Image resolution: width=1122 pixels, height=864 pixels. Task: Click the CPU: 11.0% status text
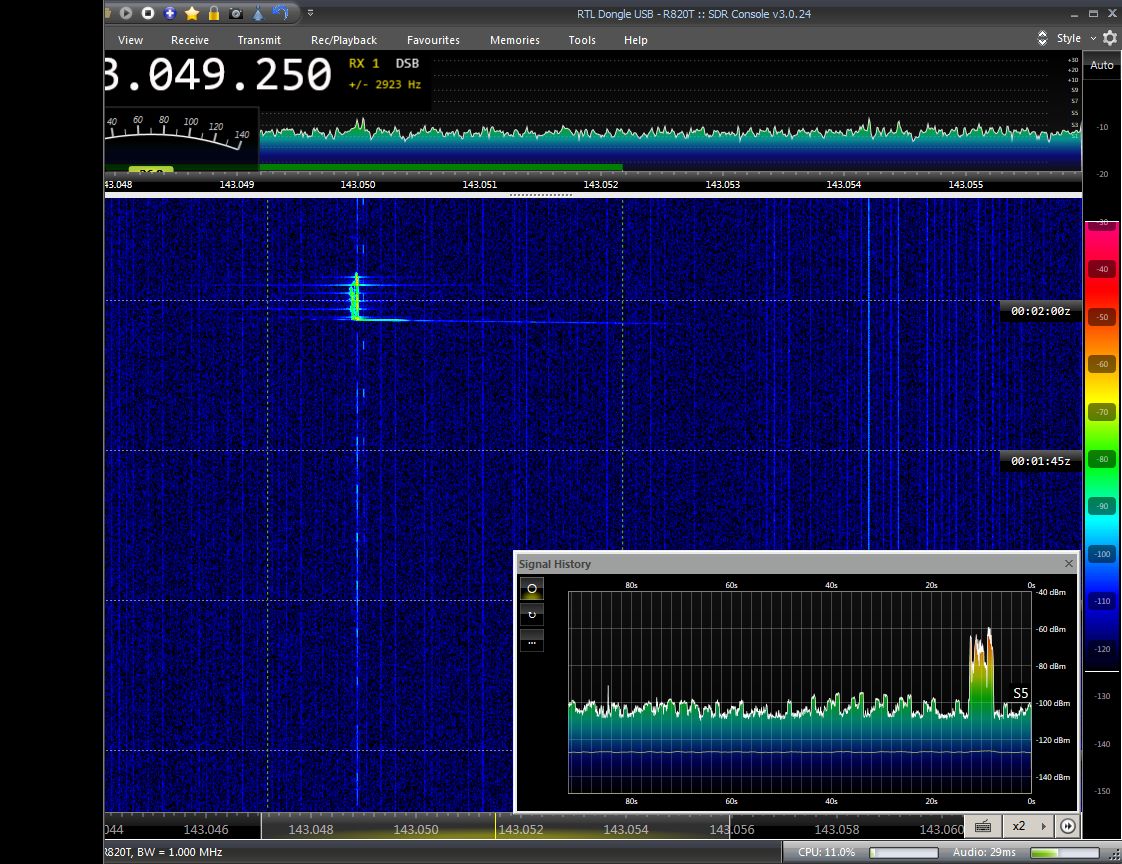(826, 853)
